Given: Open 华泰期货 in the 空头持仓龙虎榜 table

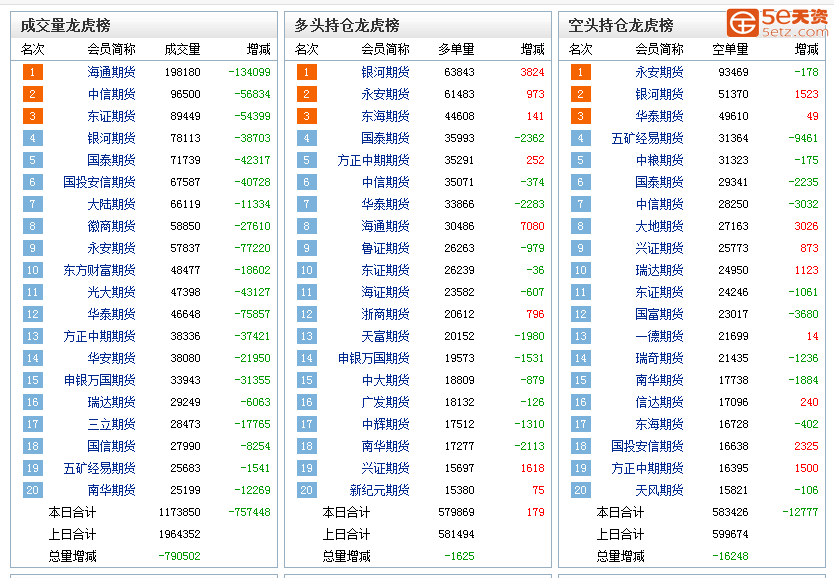Looking at the screenshot, I should coord(659,116).
